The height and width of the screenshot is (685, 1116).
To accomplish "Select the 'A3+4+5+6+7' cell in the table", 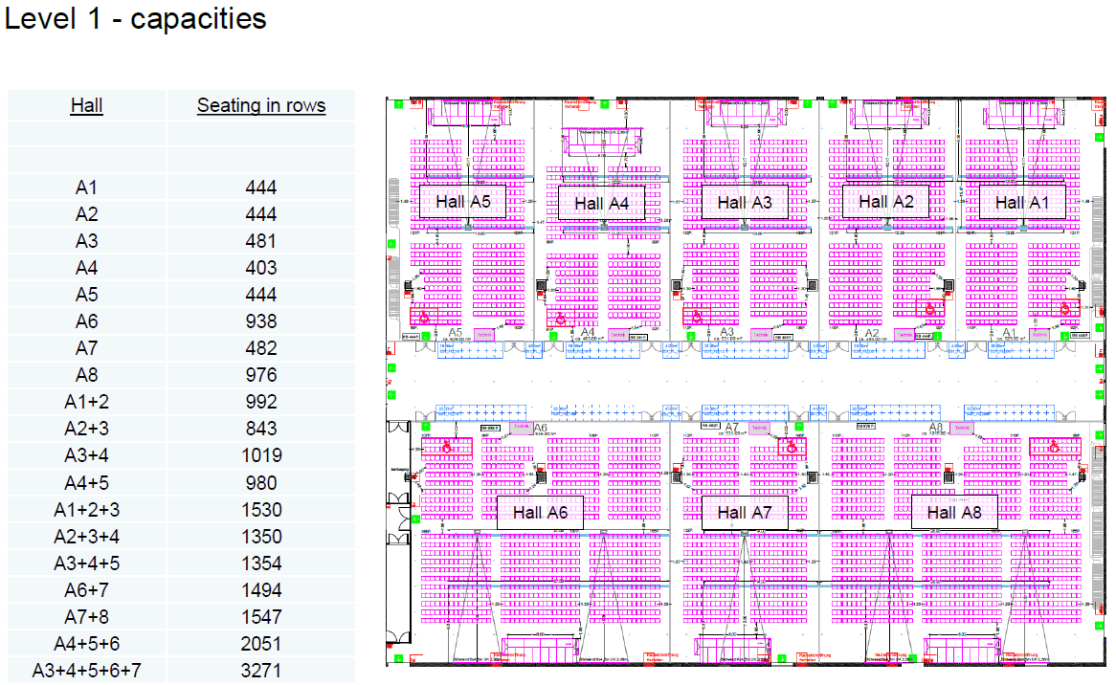I will click(x=87, y=671).
